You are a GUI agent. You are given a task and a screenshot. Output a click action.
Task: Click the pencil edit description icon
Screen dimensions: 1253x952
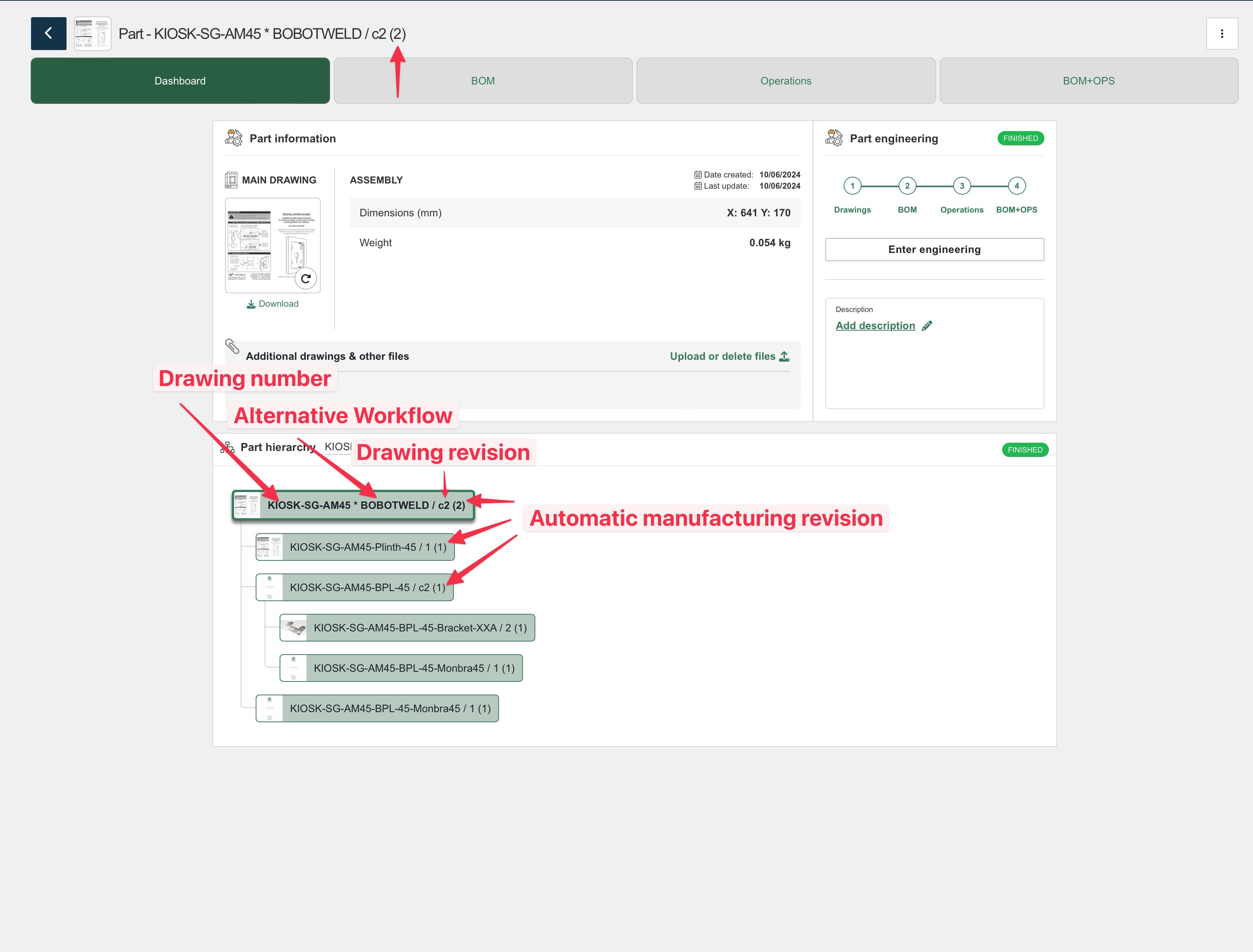[927, 326]
